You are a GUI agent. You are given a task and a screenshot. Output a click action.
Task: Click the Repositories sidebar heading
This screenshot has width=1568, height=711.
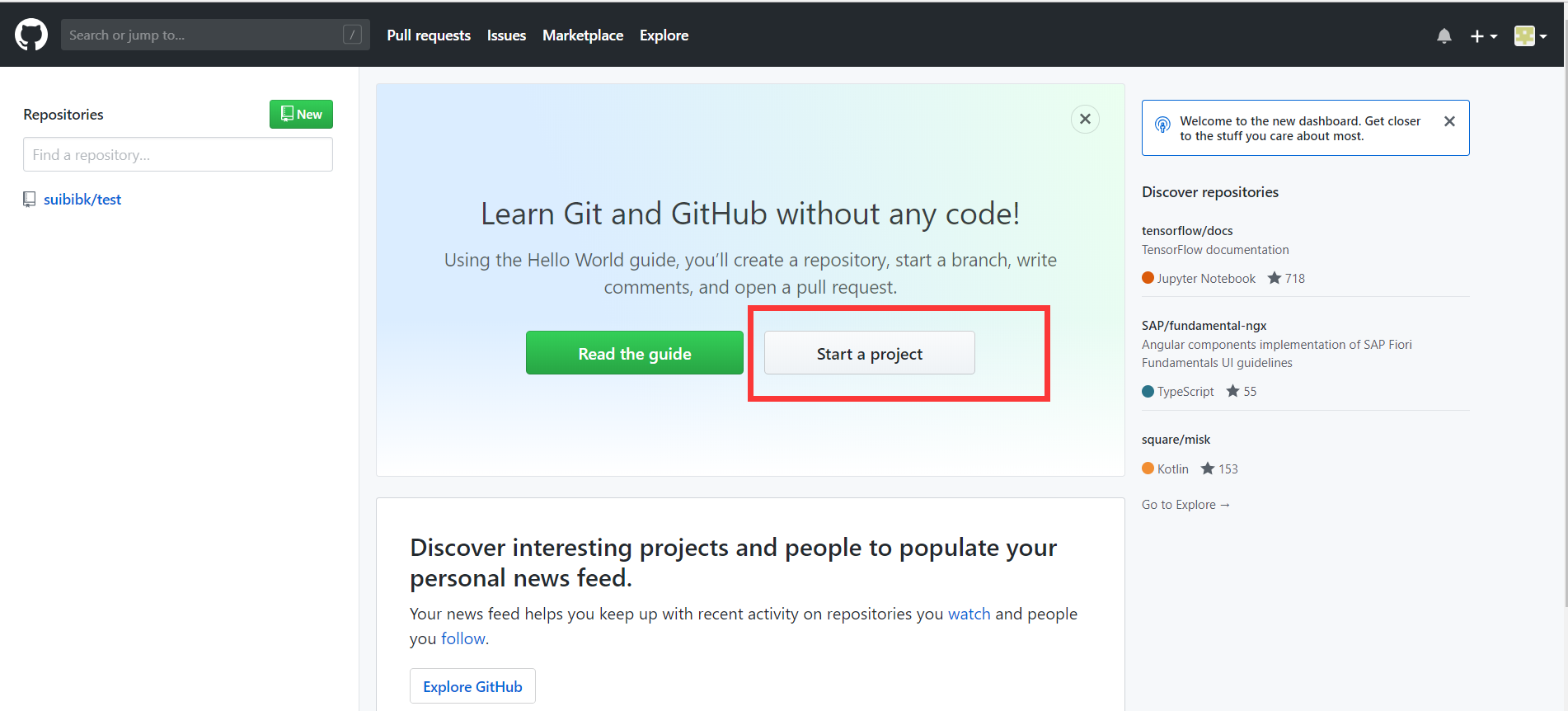63,115
